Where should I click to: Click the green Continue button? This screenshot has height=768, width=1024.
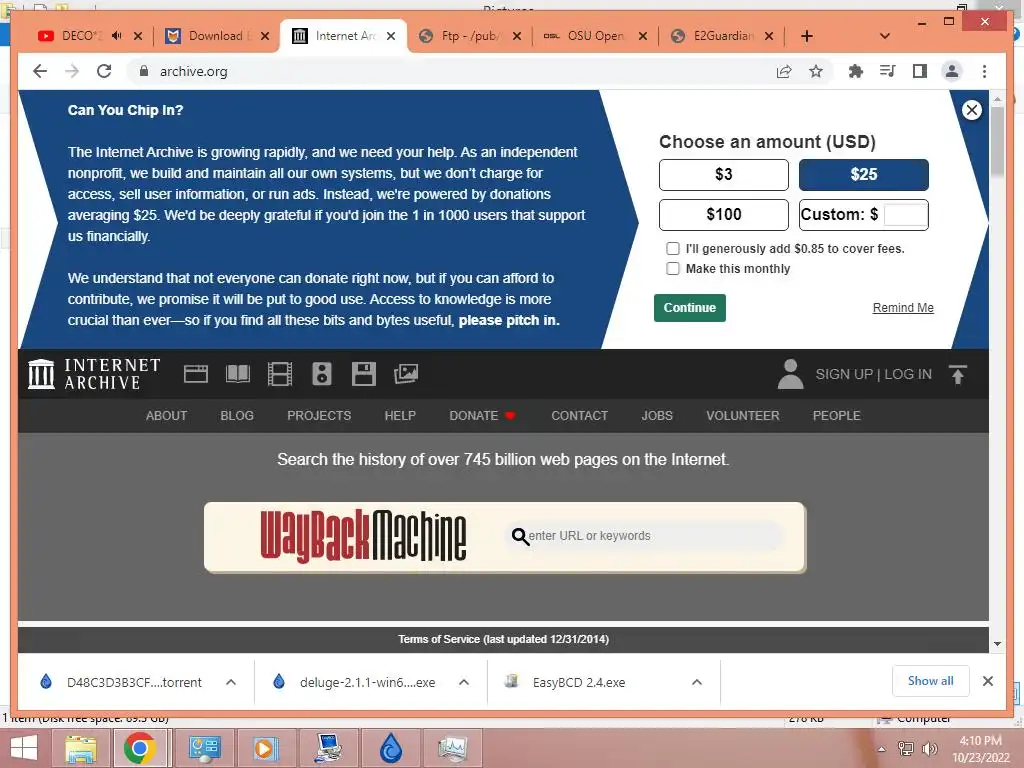[690, 308]
